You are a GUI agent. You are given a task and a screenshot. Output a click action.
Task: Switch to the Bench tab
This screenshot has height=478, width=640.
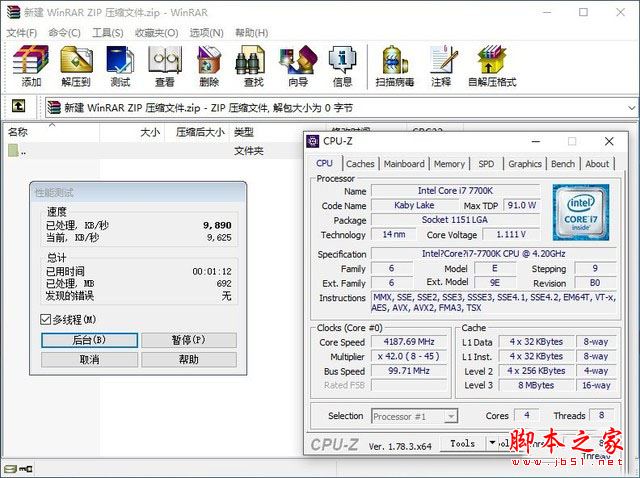click(563, 164)
